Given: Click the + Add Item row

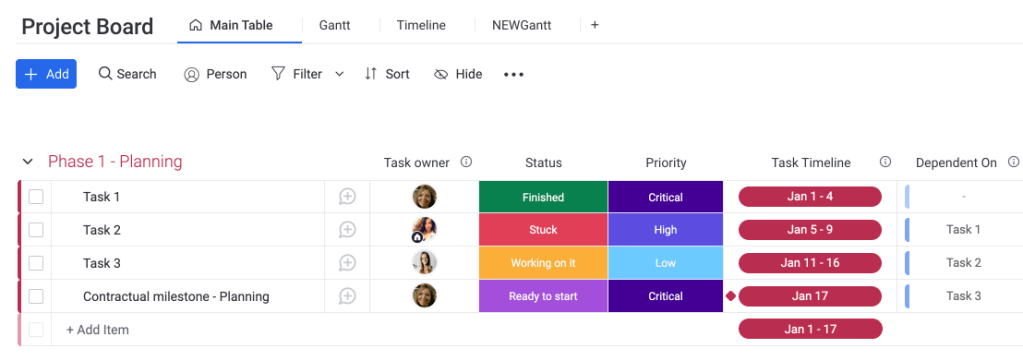Looking at the screenshot, I should pos(98,330).
